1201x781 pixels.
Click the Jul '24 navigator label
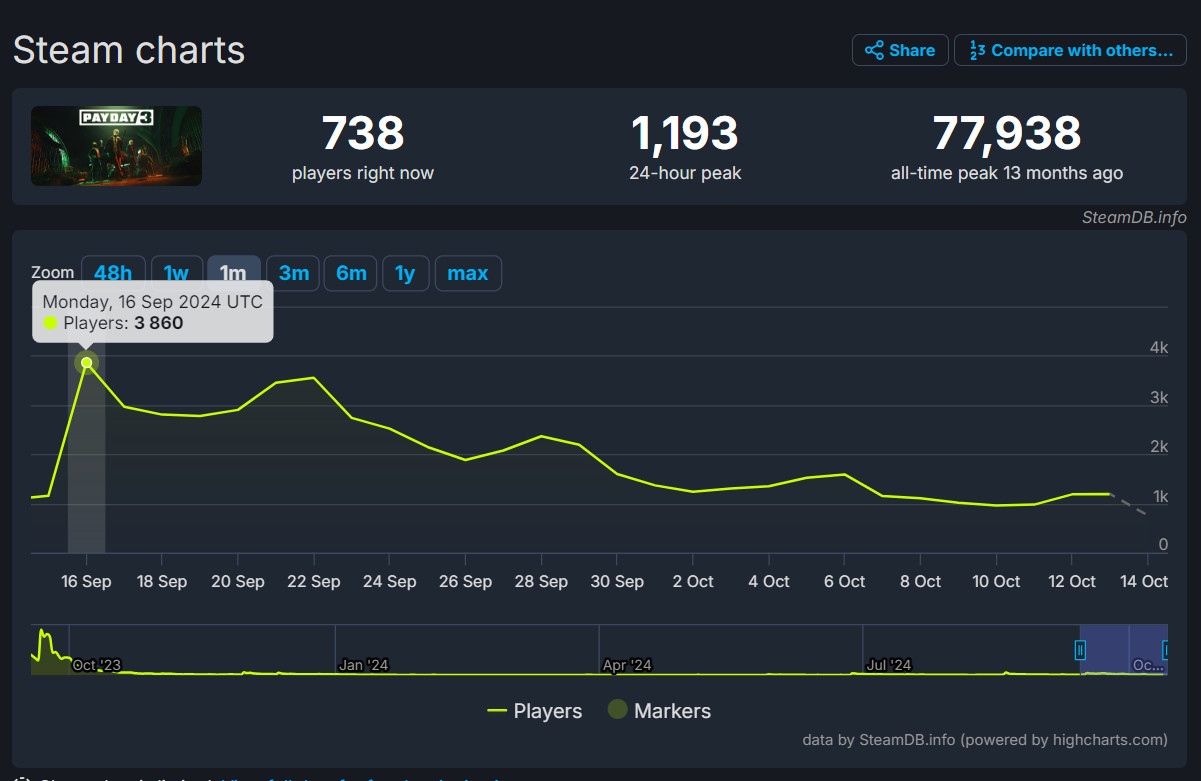pyautogui.click(x=889, y=665)
